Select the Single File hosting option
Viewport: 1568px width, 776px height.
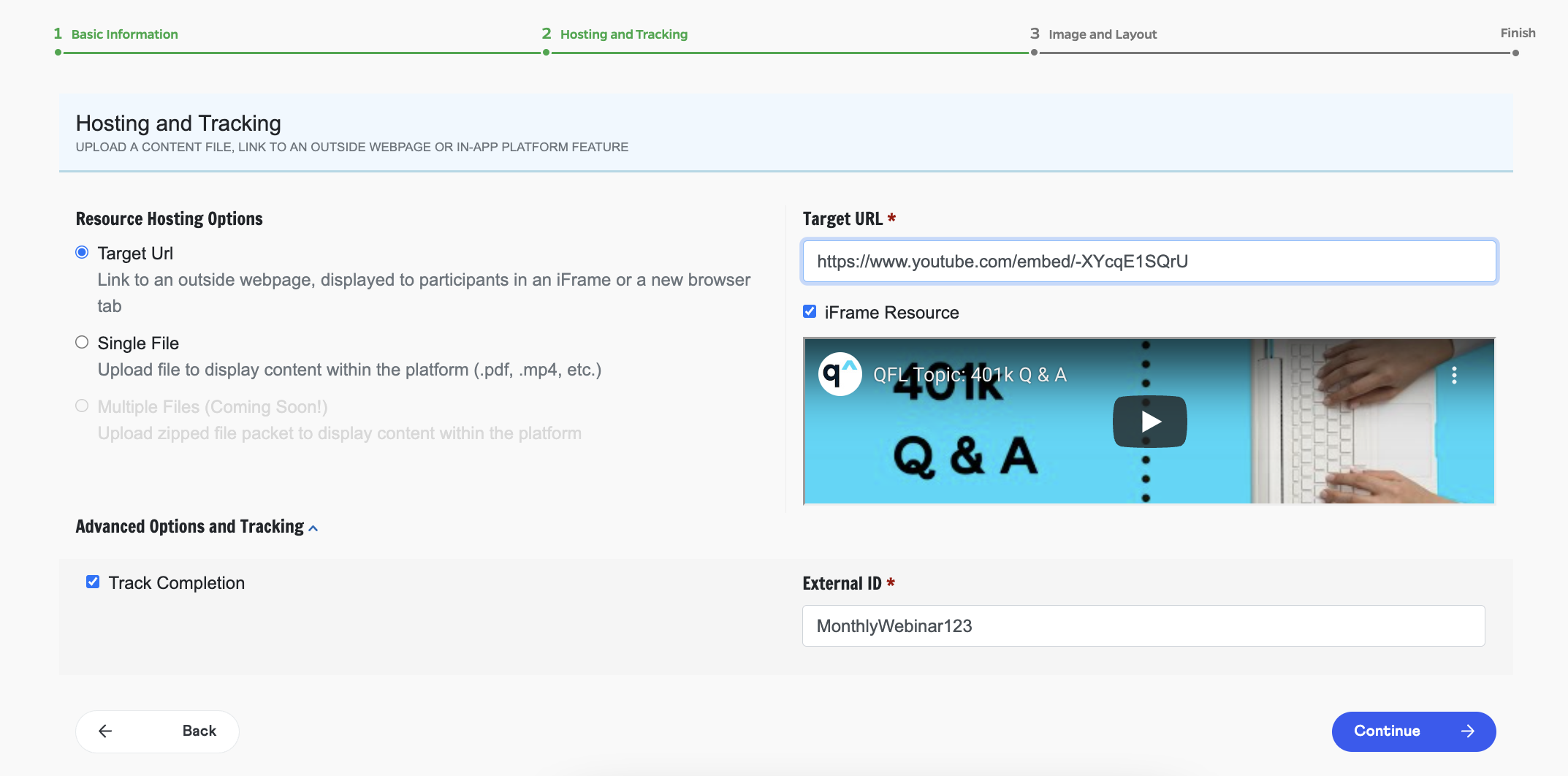click(81, 341)
